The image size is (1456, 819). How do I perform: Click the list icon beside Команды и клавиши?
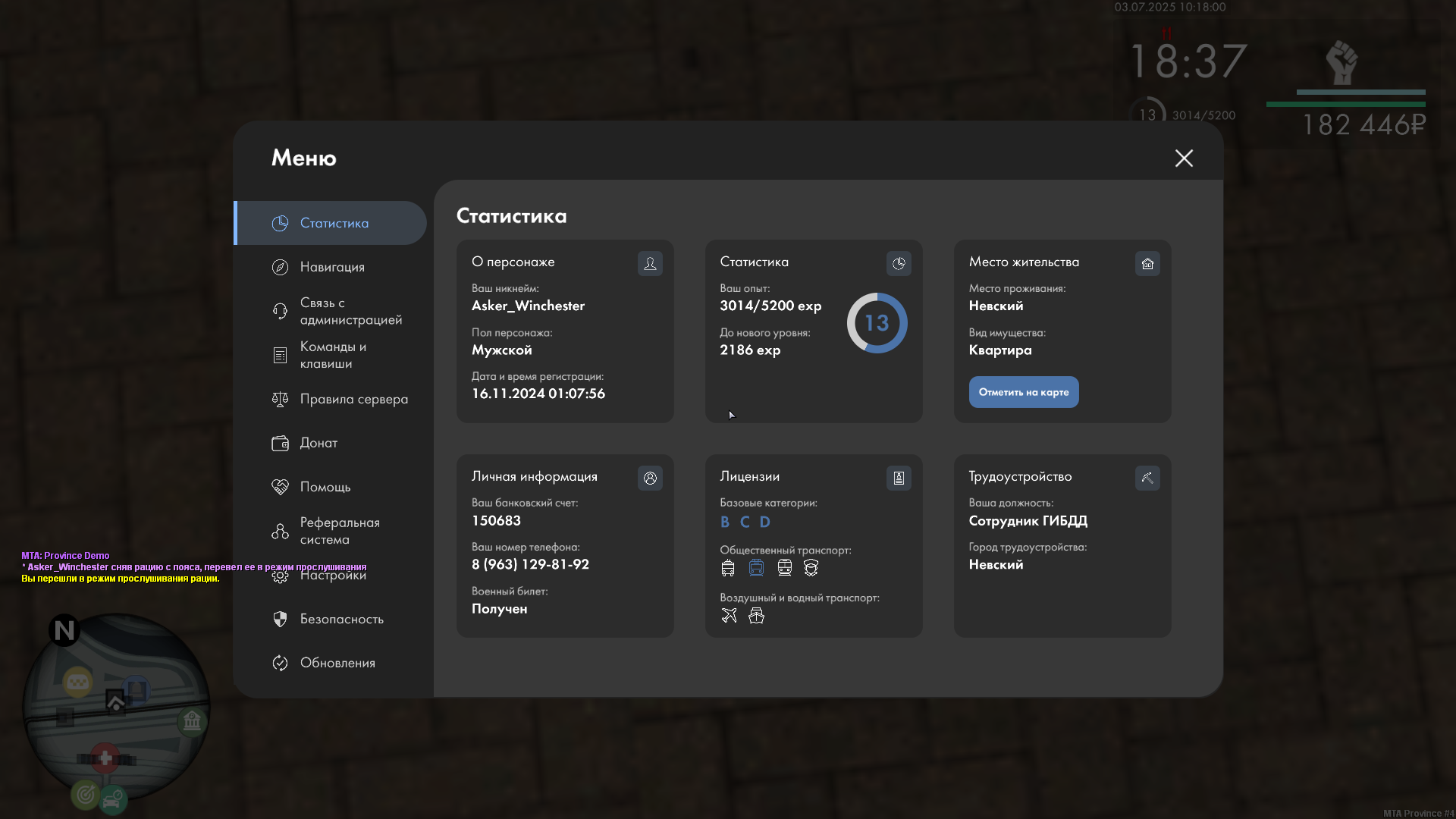click(280, 355)
